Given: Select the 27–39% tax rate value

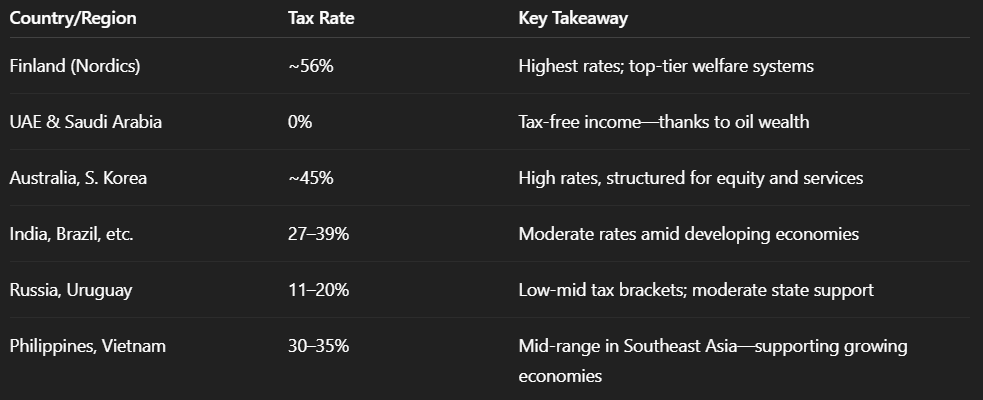Looking at the screenshot, I should click(x=318, y=234).
